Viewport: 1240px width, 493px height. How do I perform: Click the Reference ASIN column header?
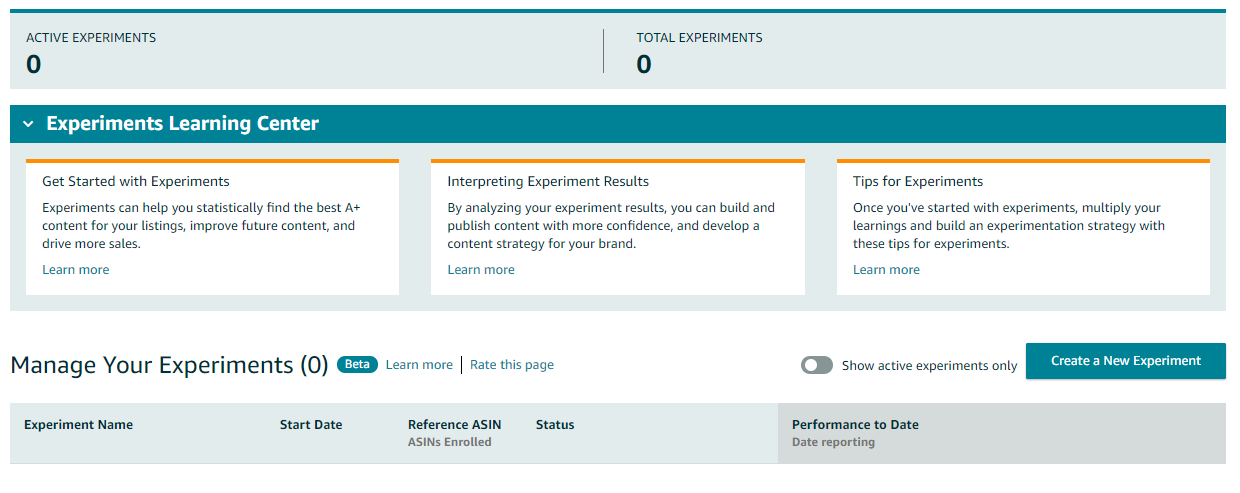click(455, 425)
